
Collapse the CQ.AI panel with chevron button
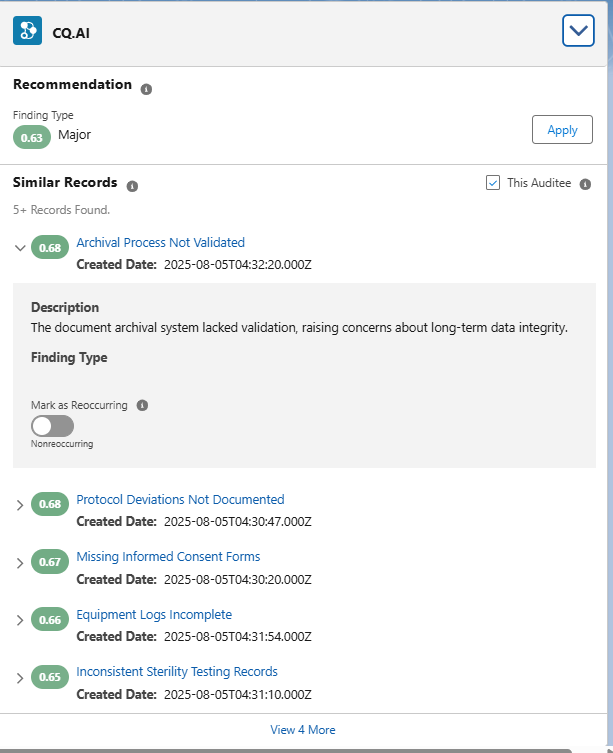pyautogui.click(x=578, y=31)
